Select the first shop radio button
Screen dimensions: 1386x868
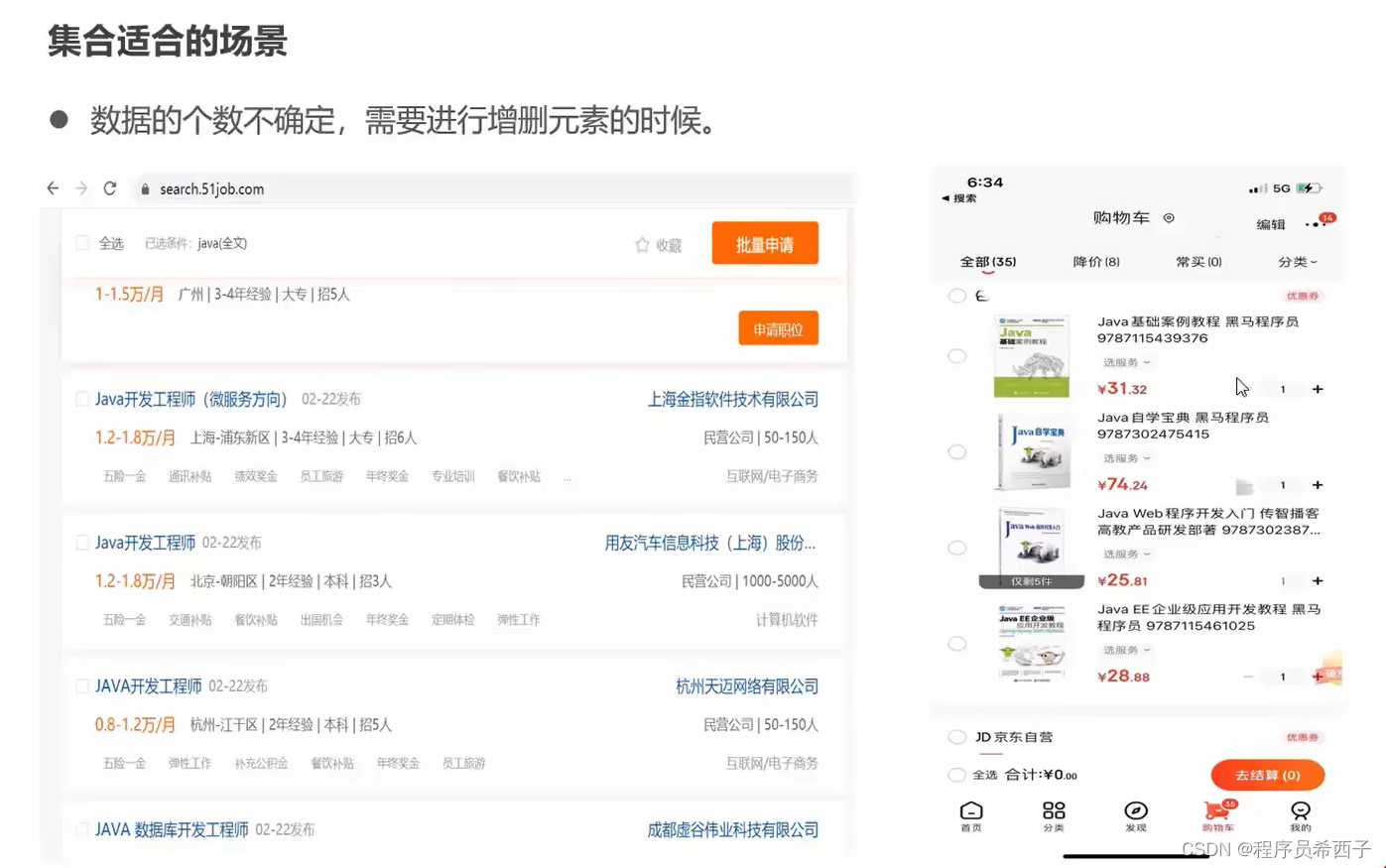tap(956, 296)
